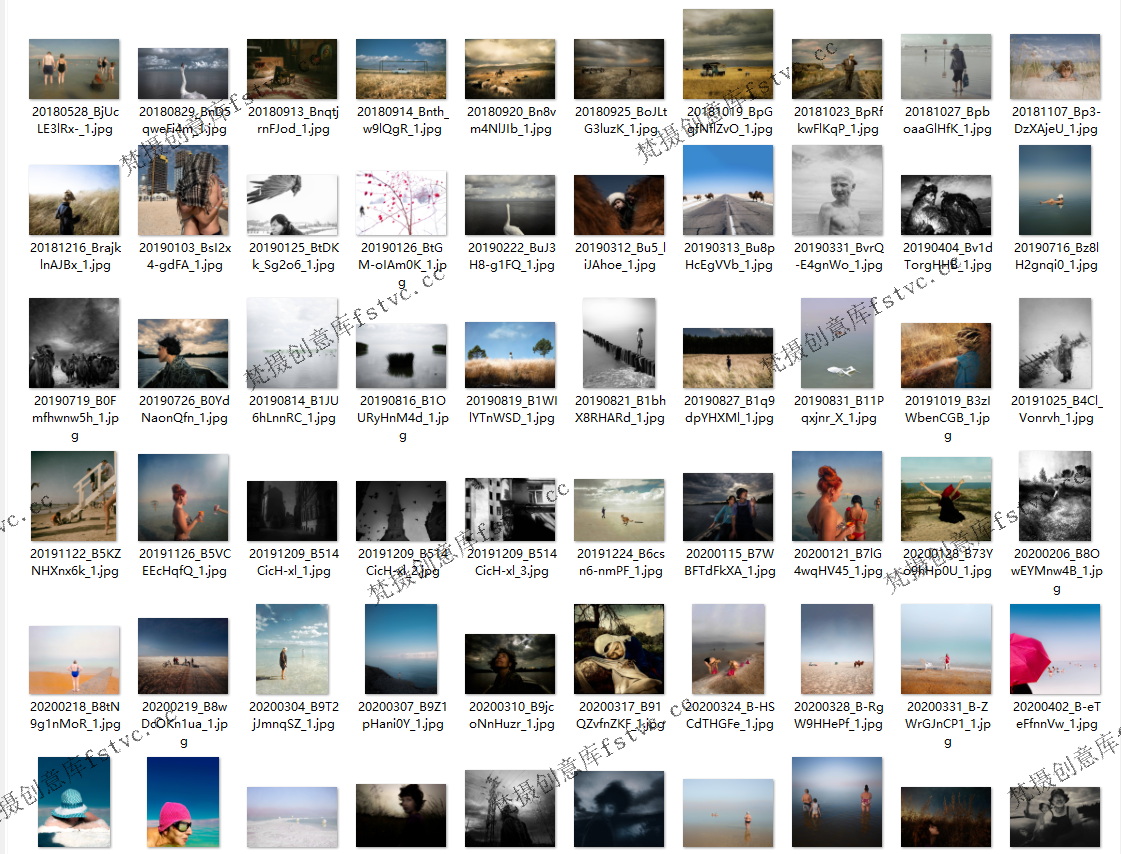
Task: Select thumbnail 20181216_BrajklnAJBx_1.jpg
Action: (74, 199)
